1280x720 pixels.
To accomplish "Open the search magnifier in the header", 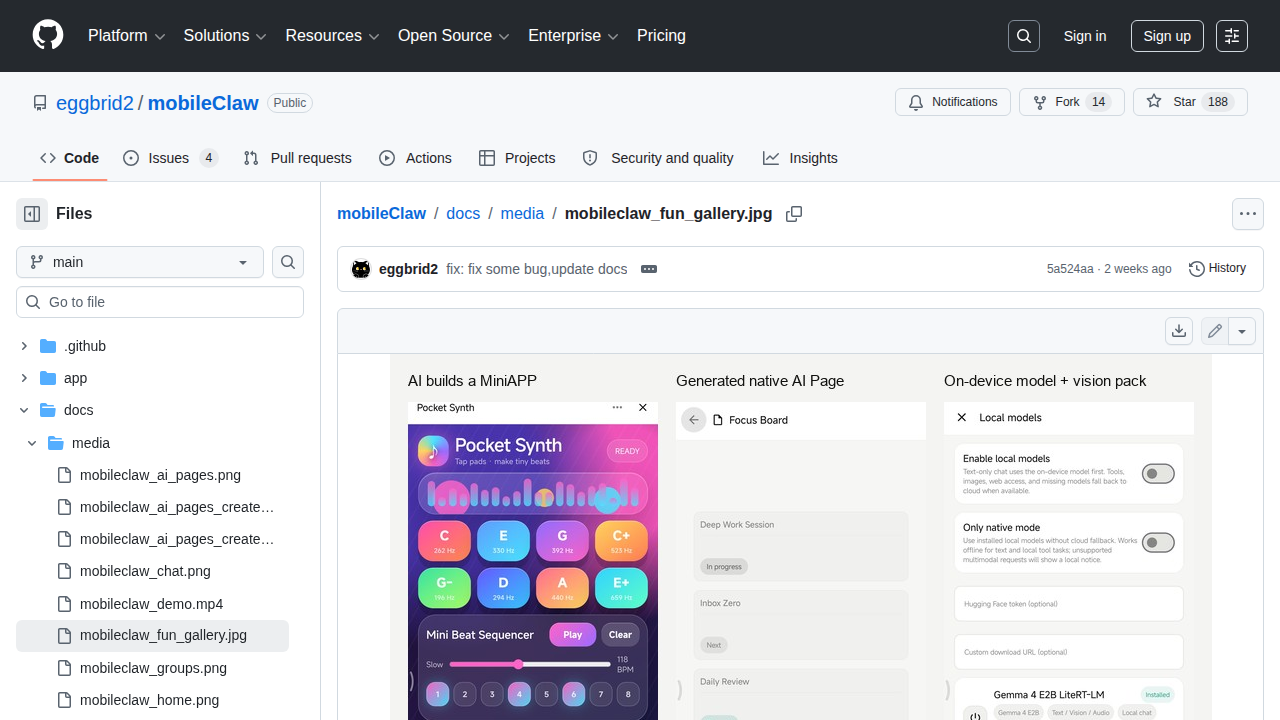I will pyautogui.click(x=1024, y=36).
